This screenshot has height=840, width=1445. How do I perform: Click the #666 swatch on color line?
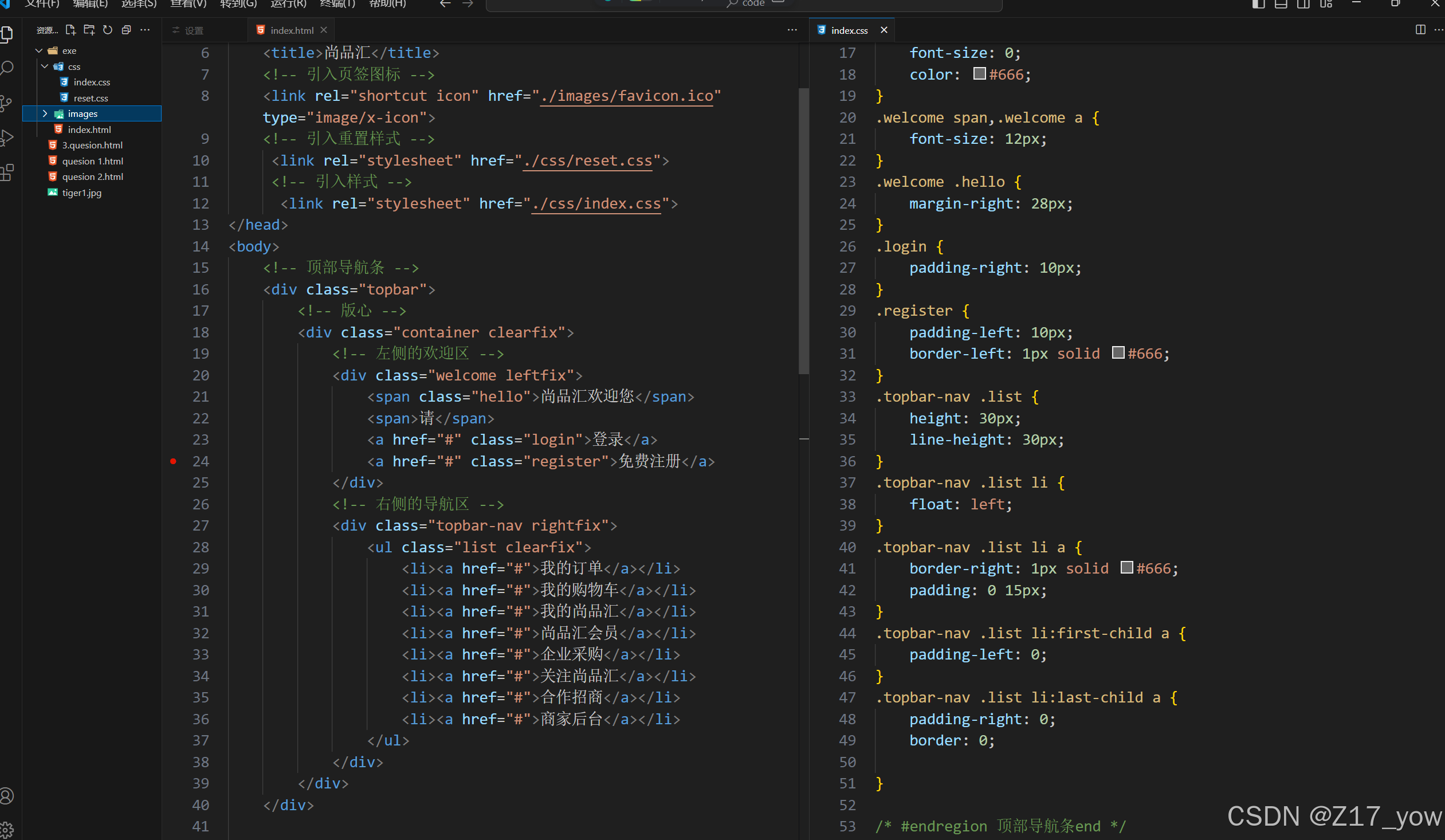pyautogui.click(x=979, y=74)
